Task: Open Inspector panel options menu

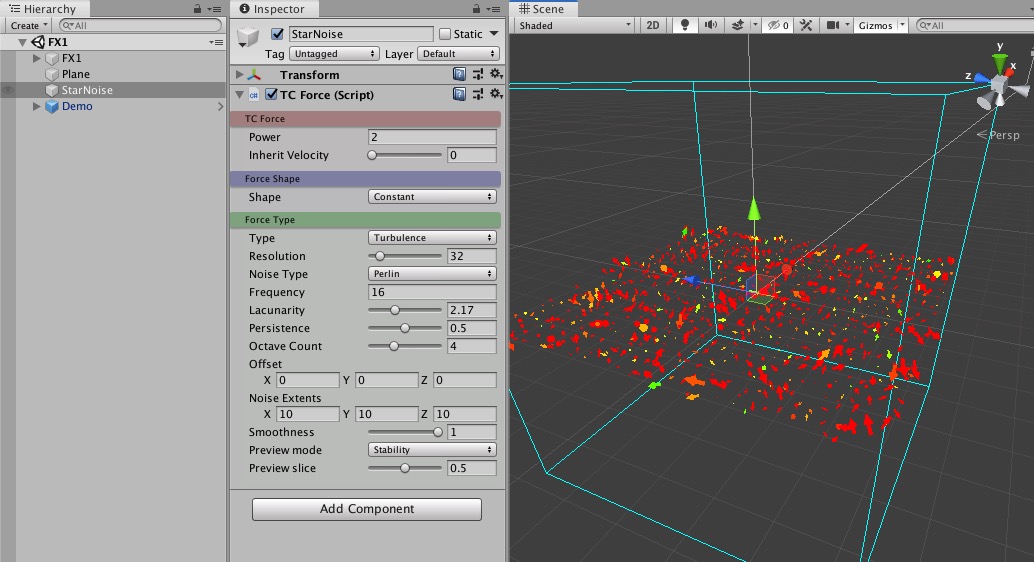Action: click(x=493, y=9)
